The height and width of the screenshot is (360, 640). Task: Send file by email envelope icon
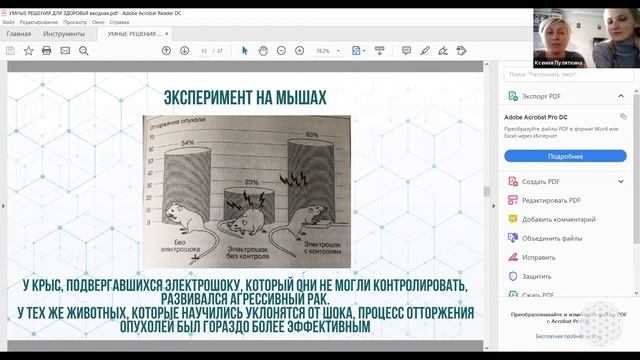click(x=65, y=51)
